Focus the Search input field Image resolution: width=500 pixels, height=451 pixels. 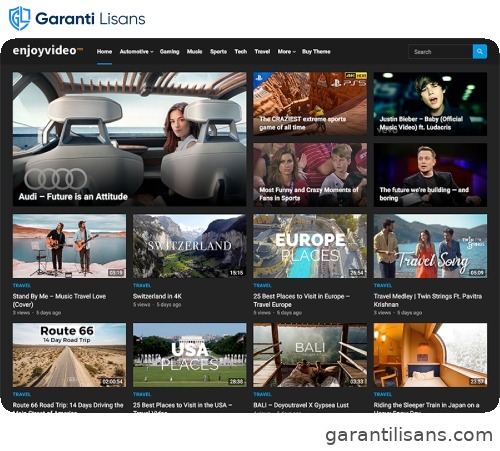coord(440,52)
